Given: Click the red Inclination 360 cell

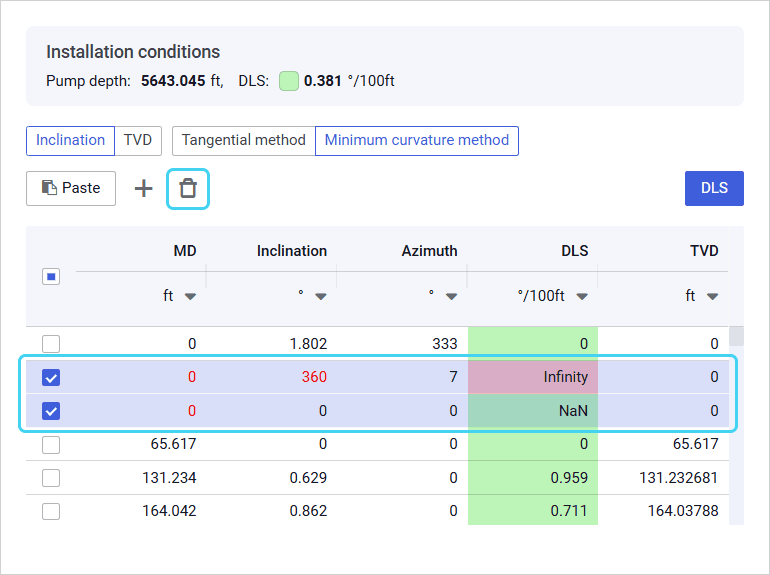Looking at the screenshot, I should point(313,378).
